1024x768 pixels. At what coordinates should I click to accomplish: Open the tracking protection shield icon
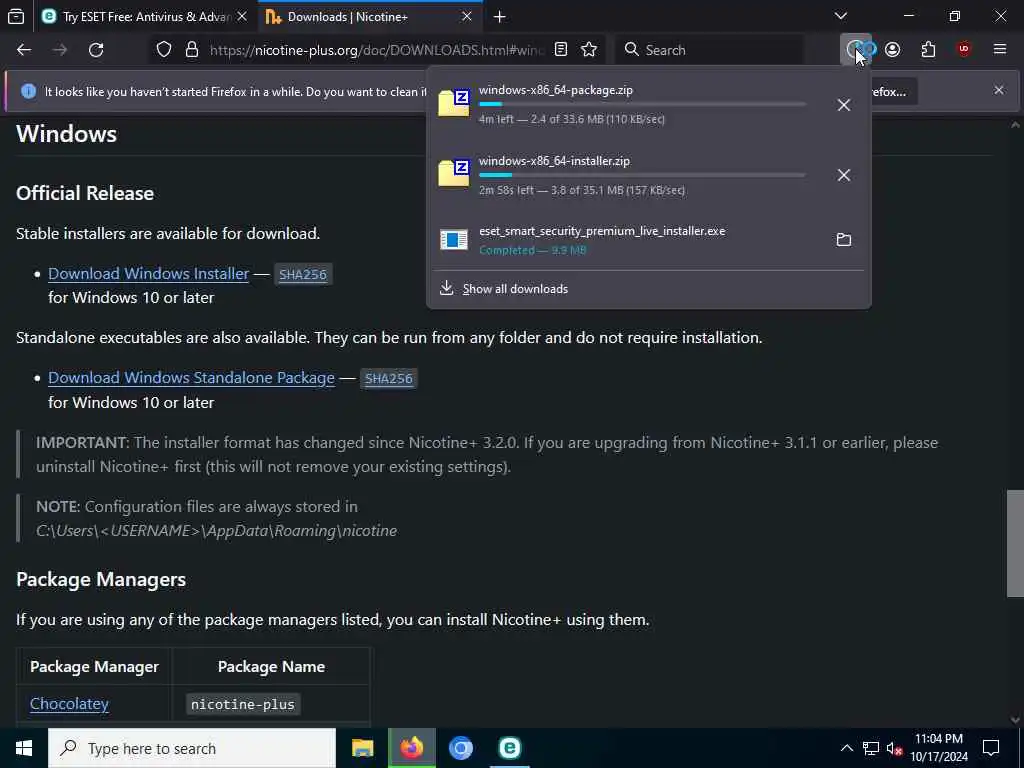[x=164, y=50]
